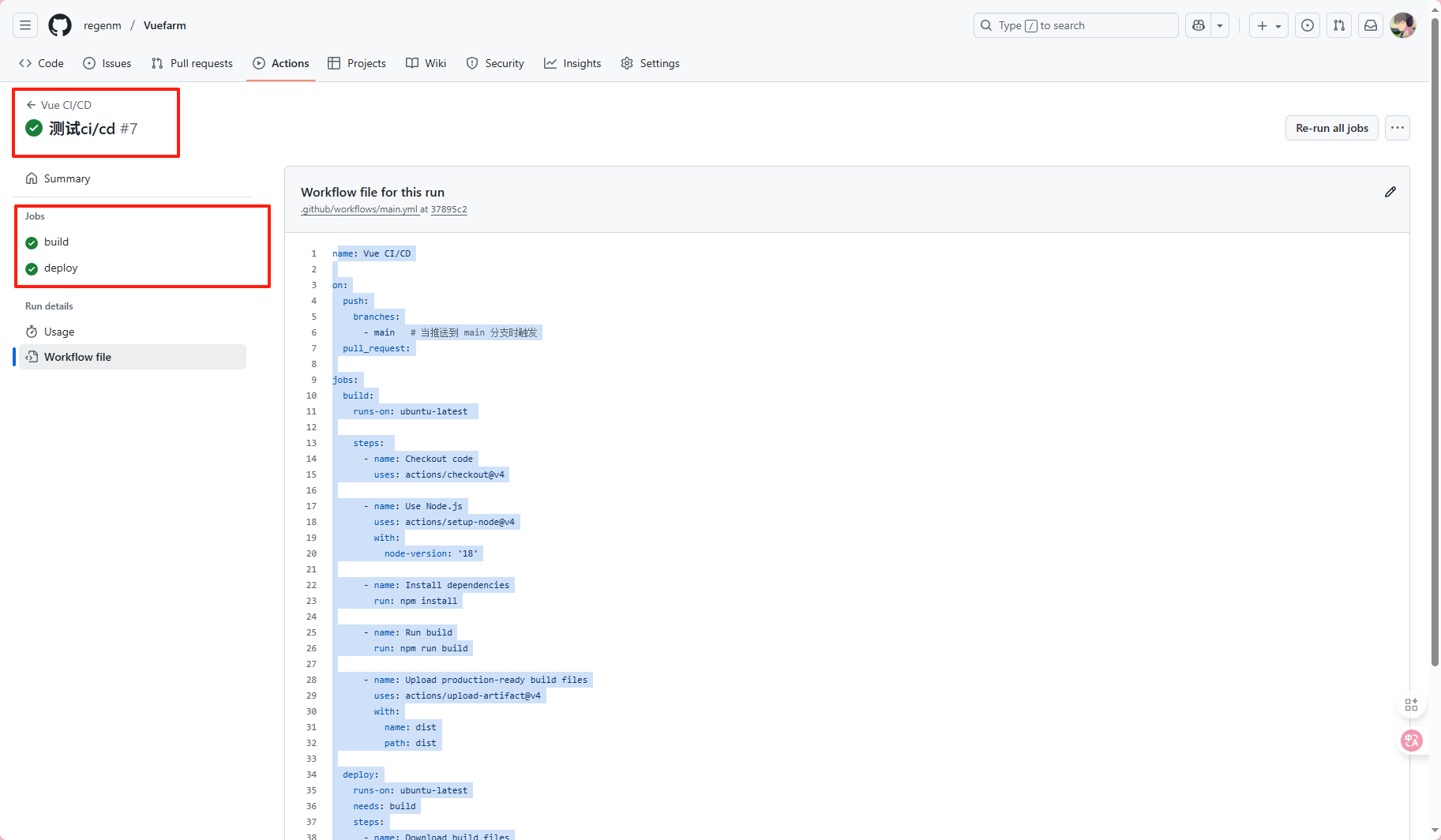Open the run options kebab menu

coord(1396,127)
